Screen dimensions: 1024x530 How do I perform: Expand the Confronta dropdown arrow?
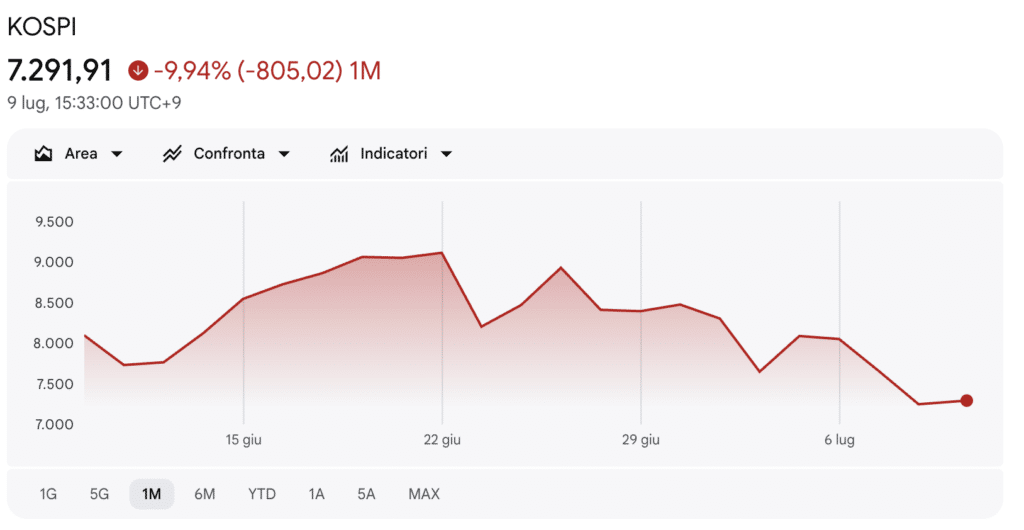(x=284, y=155)
